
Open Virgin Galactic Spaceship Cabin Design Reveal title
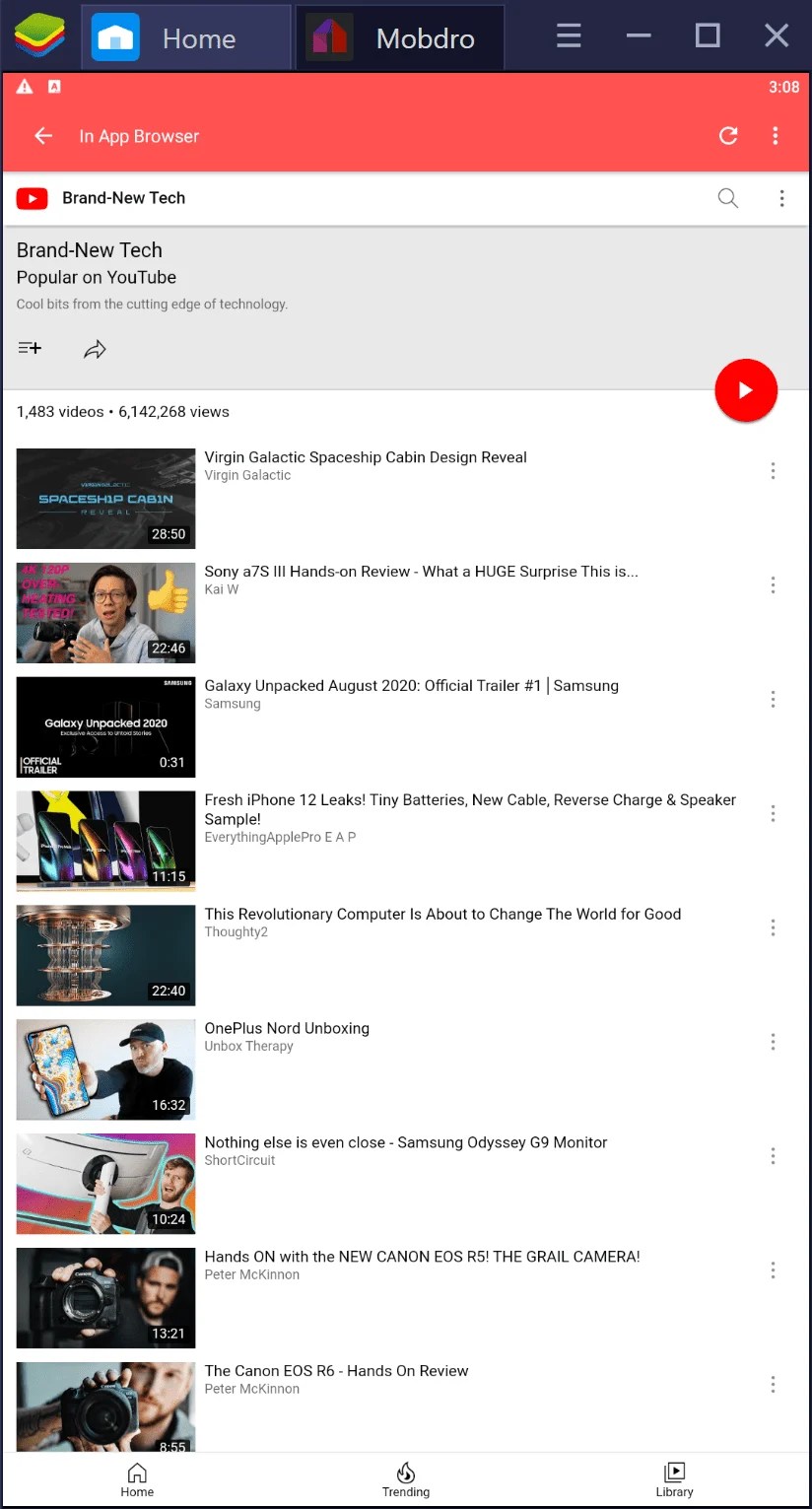pos(366,457)
